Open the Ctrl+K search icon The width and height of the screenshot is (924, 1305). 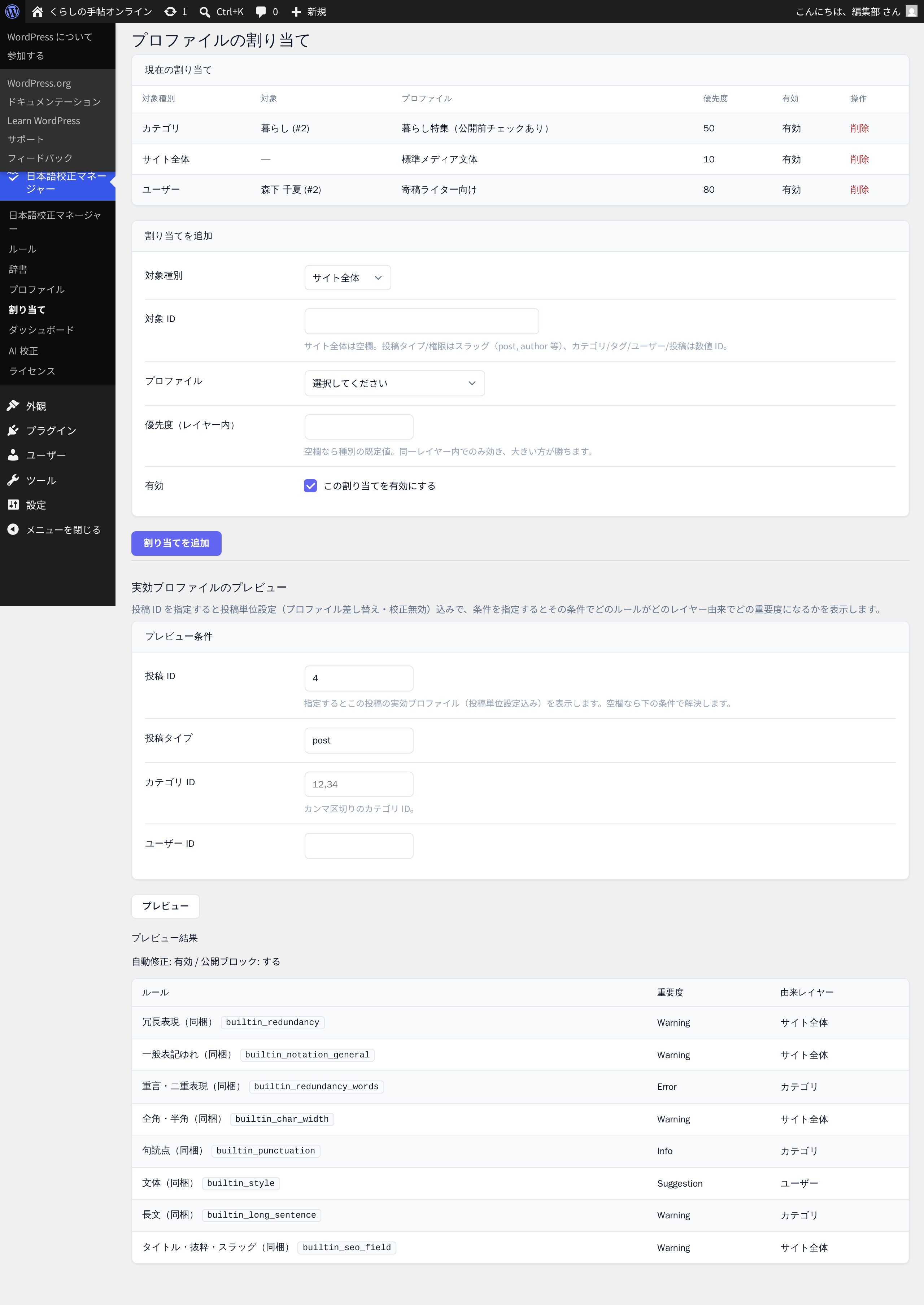tap(205, 12)
